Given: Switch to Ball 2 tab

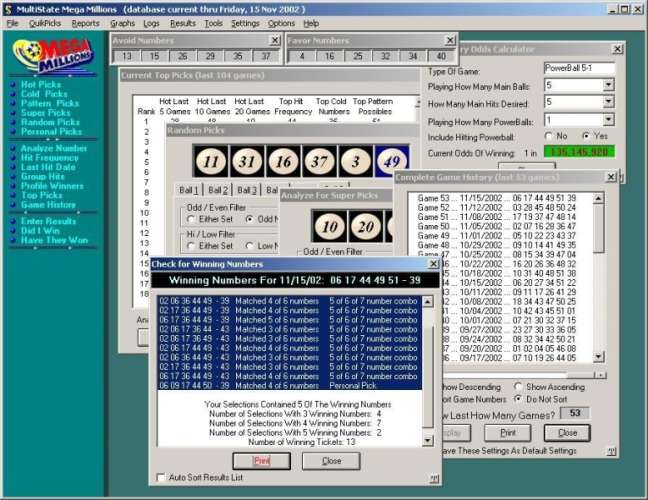Looking at the screenshot, I should point(218,190).
